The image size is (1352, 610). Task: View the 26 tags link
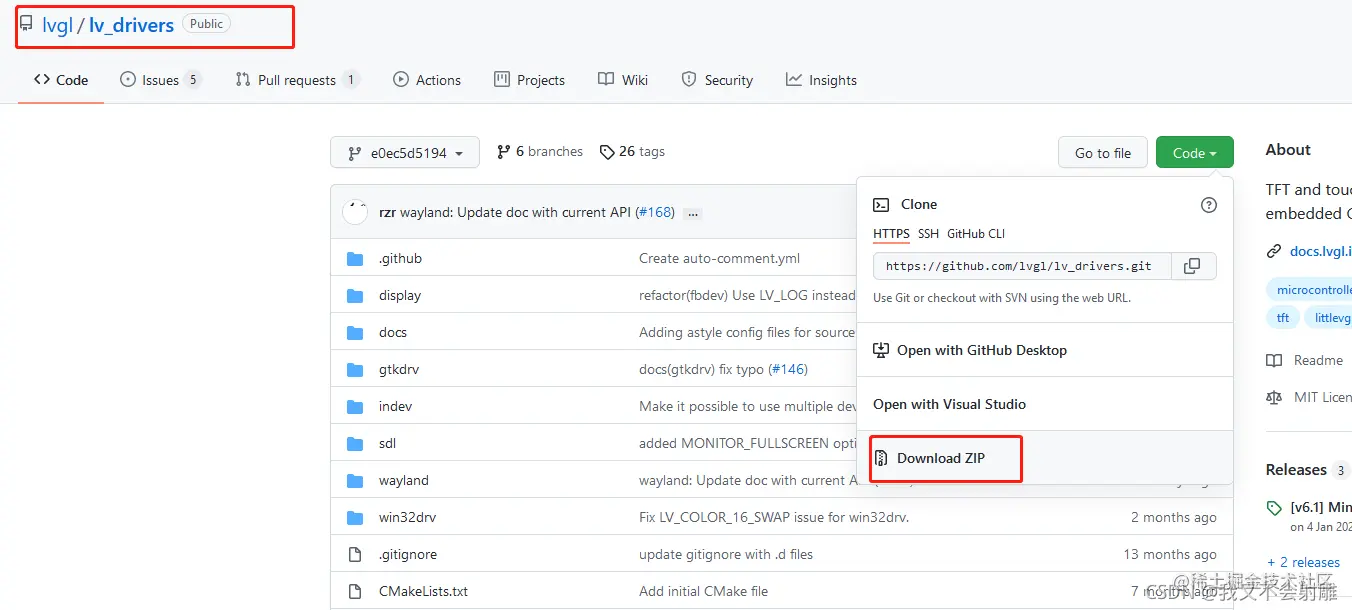(632, 152)
